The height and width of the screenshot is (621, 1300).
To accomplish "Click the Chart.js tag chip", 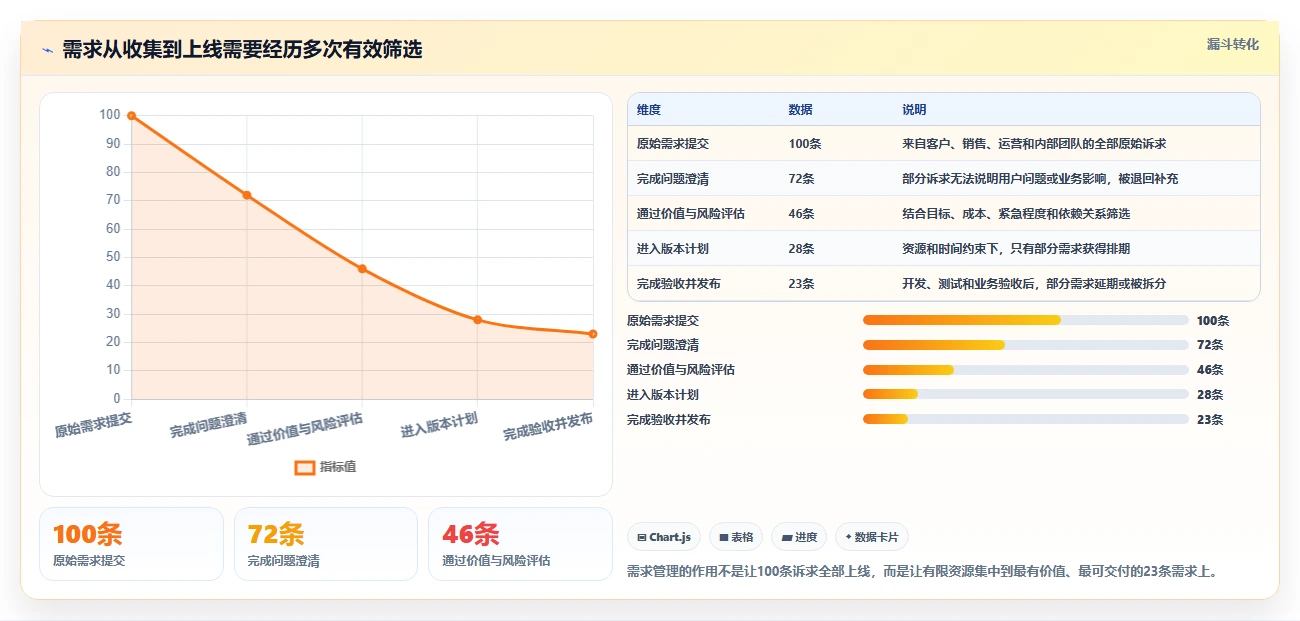I will [x=665, y=537].
